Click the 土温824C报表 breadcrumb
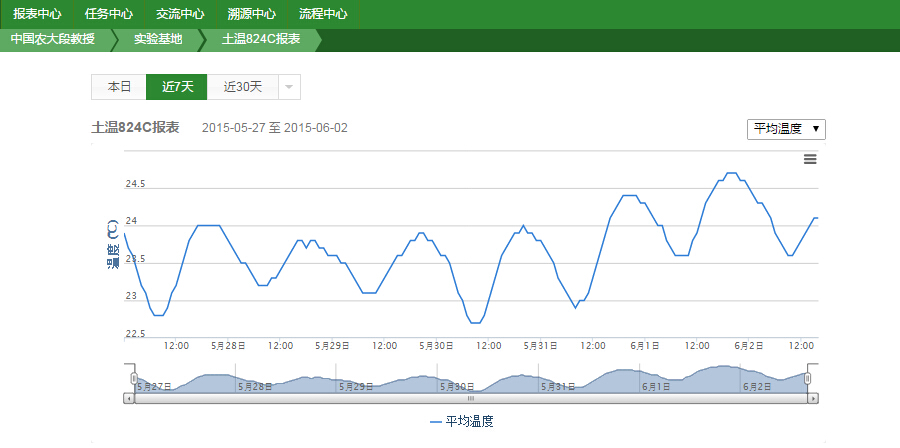The height and width of the screenshot is (448, 900). pyautogui.click(x=261, y=39)
